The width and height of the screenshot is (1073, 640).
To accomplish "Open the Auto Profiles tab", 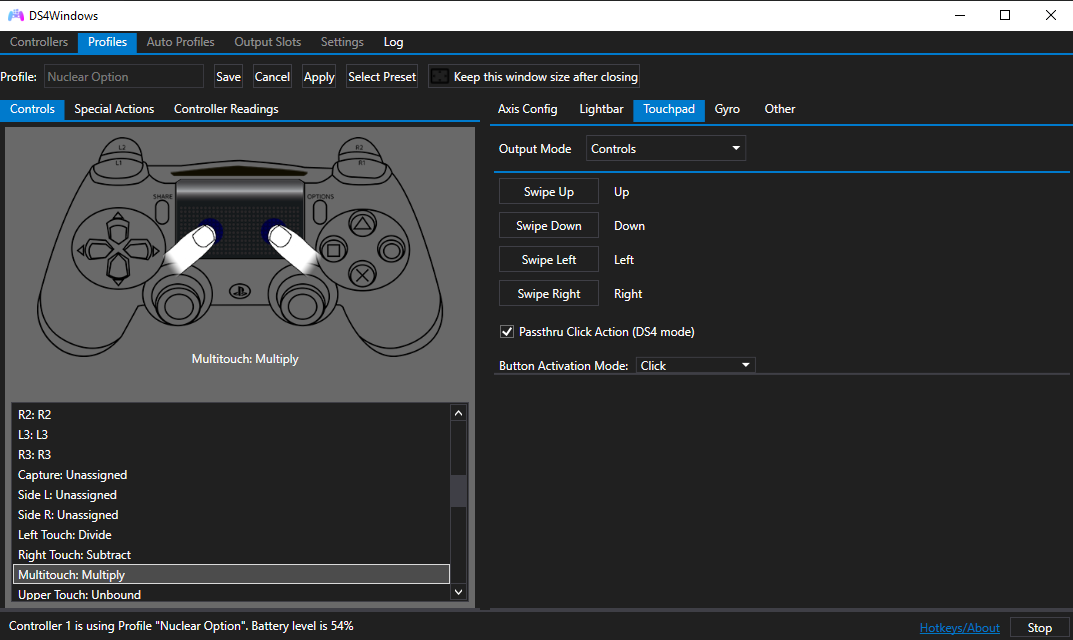I will [181, 42].
